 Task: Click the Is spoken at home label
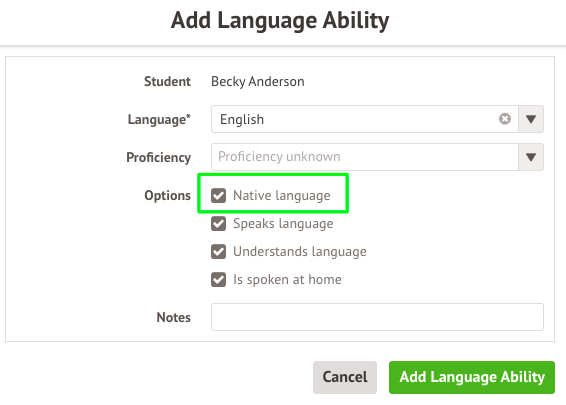(x=287, y=279)
